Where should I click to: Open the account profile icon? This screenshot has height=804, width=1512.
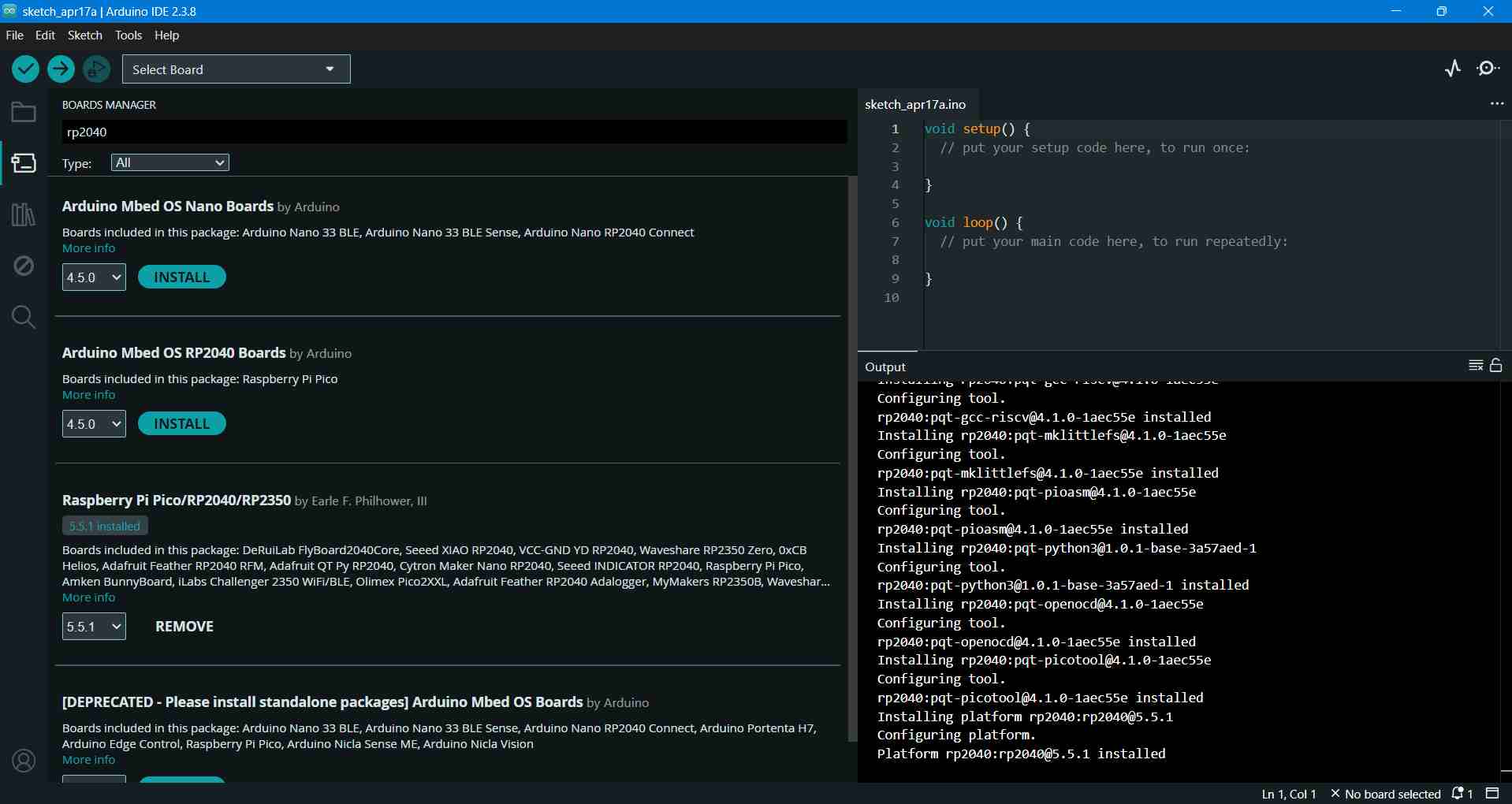click(24, 761)
